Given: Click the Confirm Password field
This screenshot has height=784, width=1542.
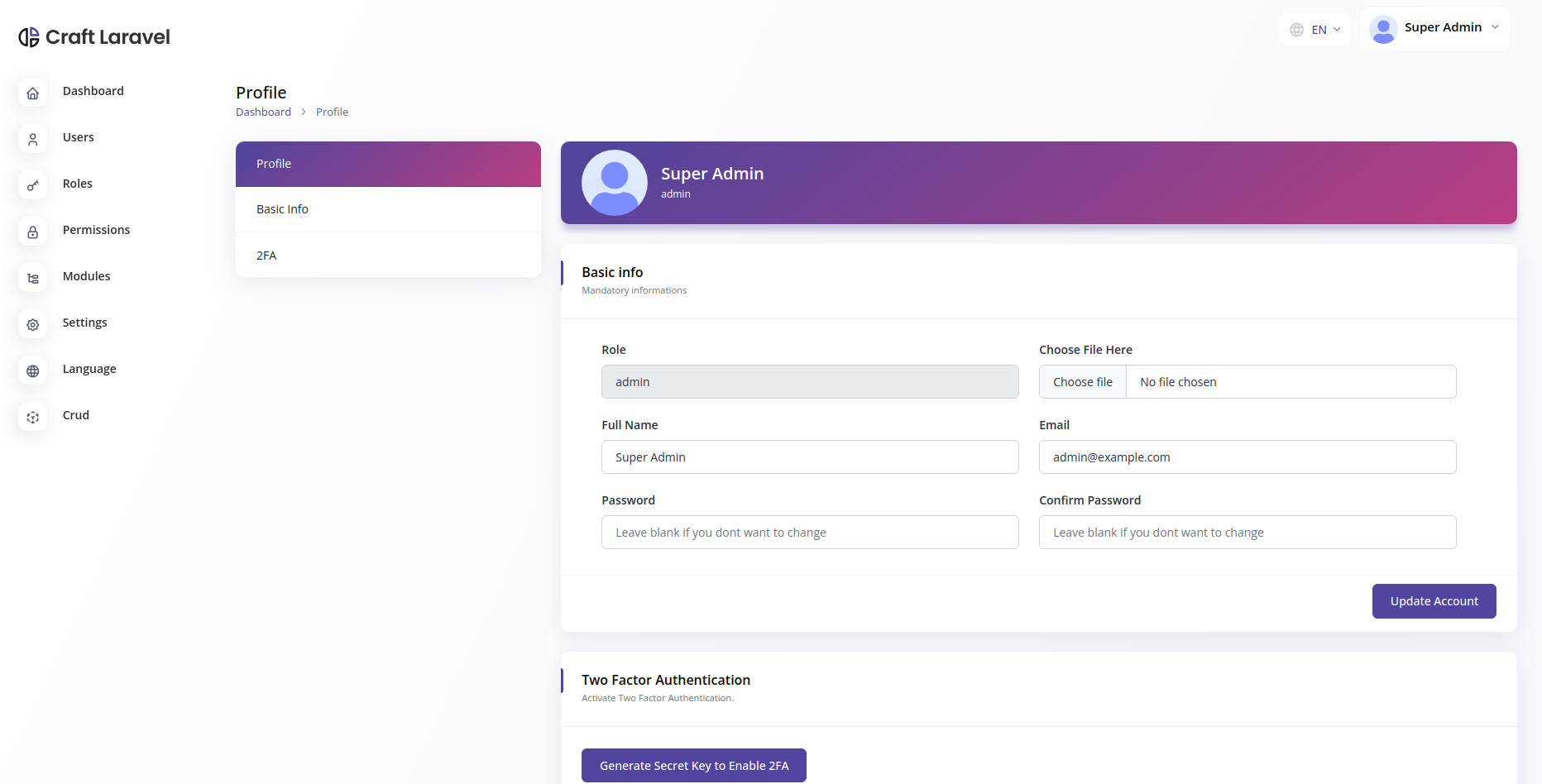Looking at the screenshot, I should click(1247, 533).
